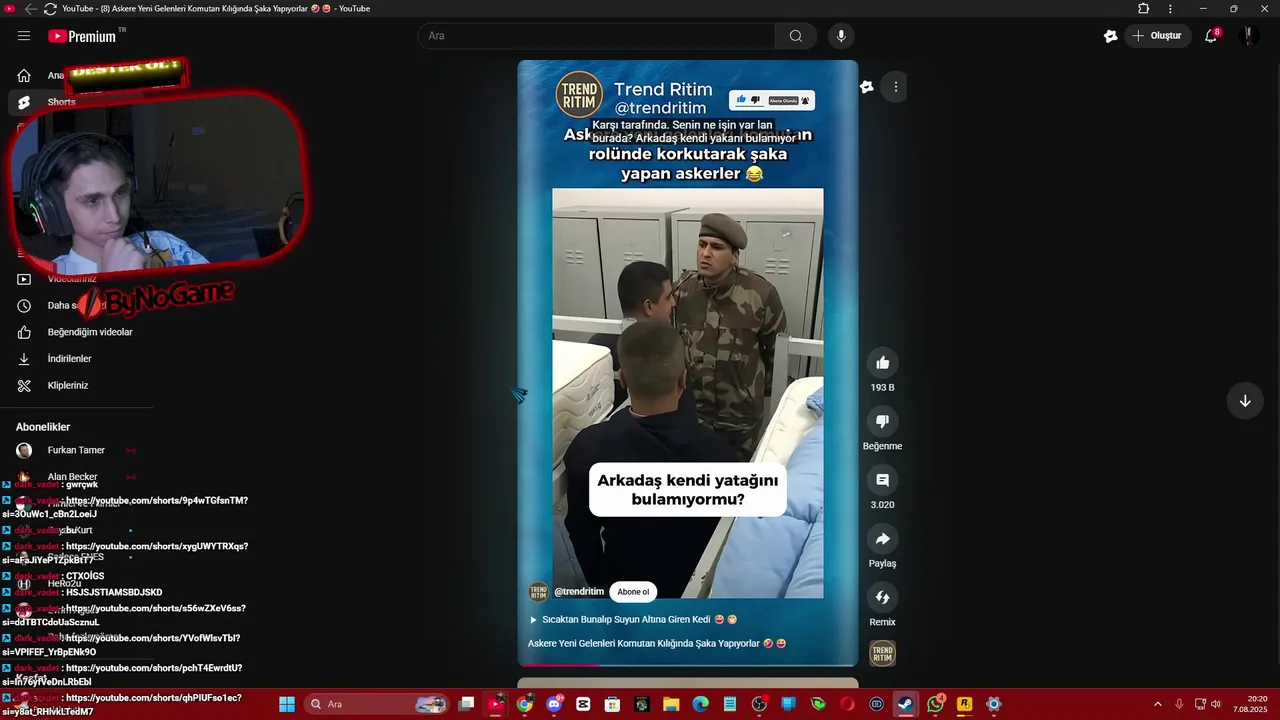
Task: Reload the page with the refresh icon
Action: click(x=50, y=9)
